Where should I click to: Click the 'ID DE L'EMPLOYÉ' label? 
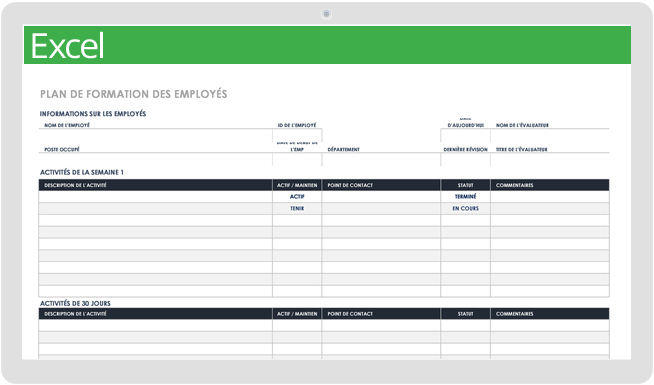297,125
